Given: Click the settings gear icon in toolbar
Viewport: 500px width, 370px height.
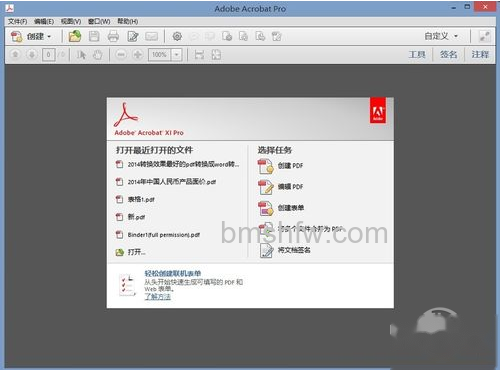Looking at the screenshot, I should [177, 36].
